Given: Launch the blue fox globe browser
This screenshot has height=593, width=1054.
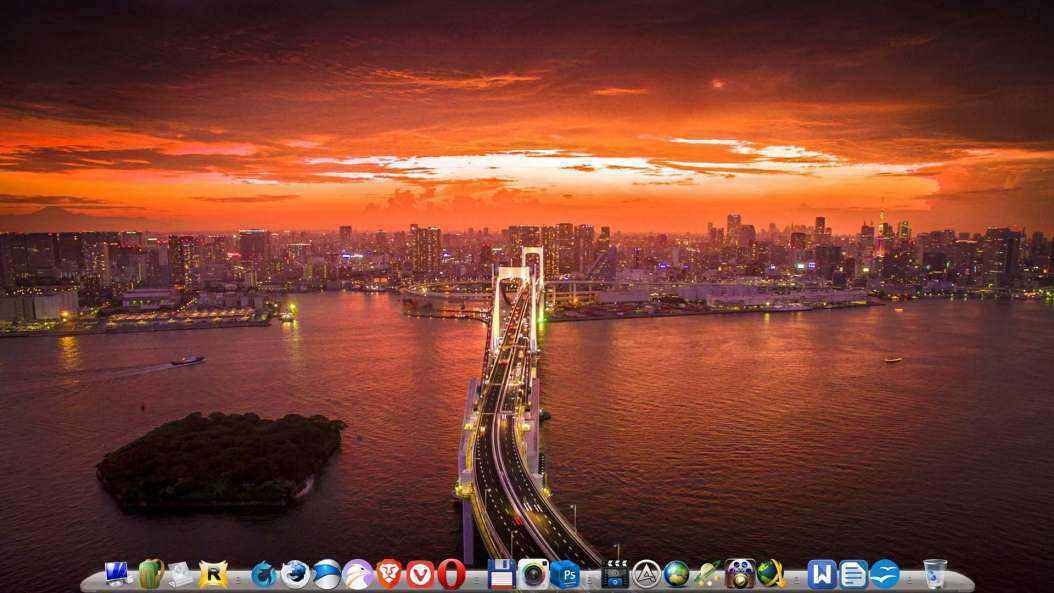Looking at the screenshot, I should pyautogui.click(x=295, y=574).
